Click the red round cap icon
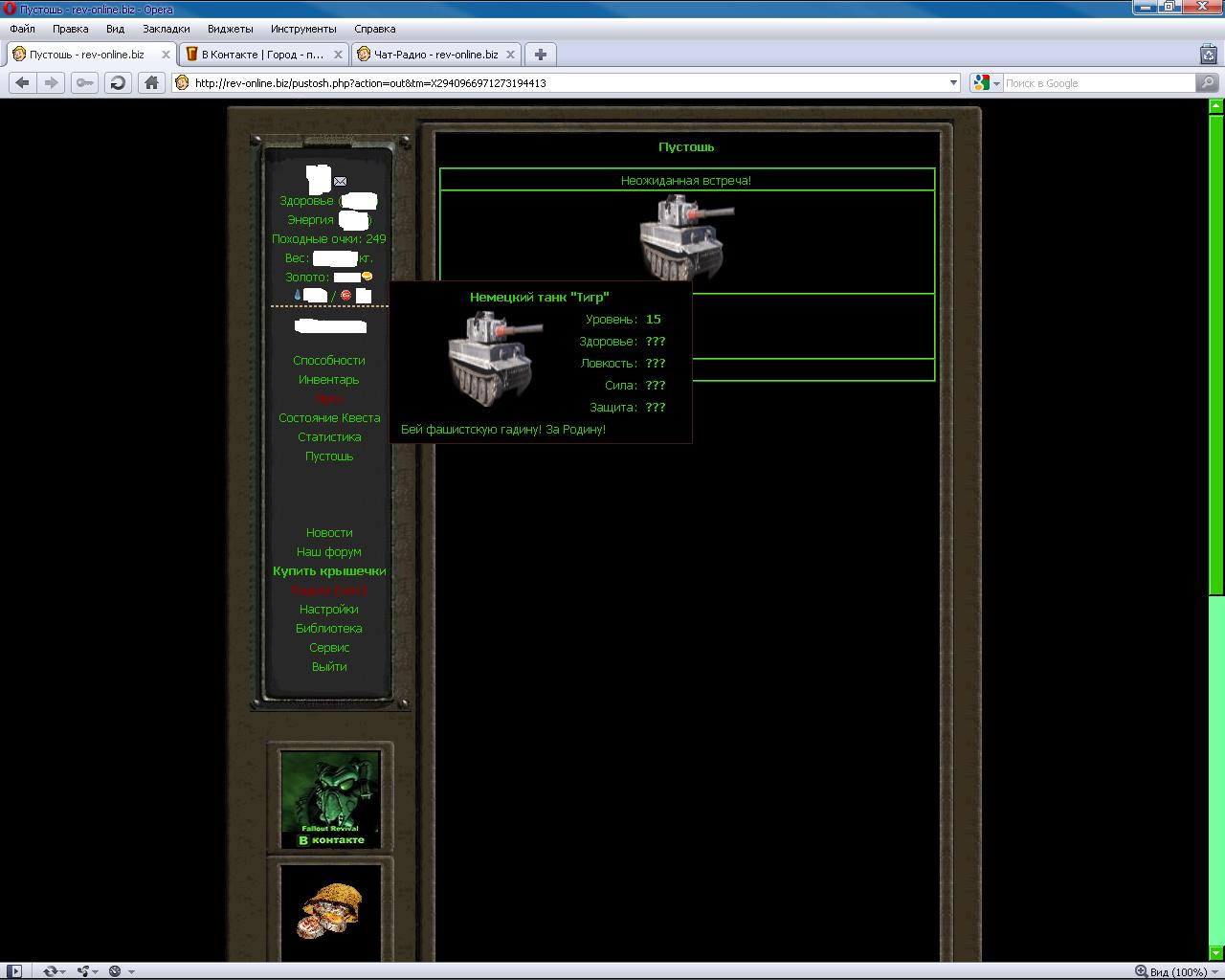Screen dimensions: 1225x980 345,296
